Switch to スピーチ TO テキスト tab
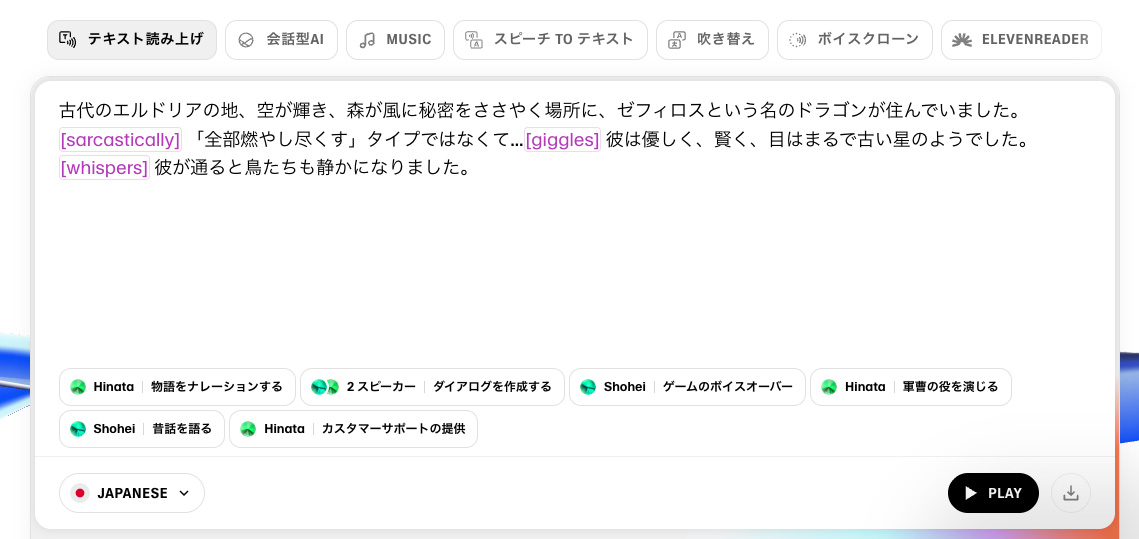 [550, 40]
